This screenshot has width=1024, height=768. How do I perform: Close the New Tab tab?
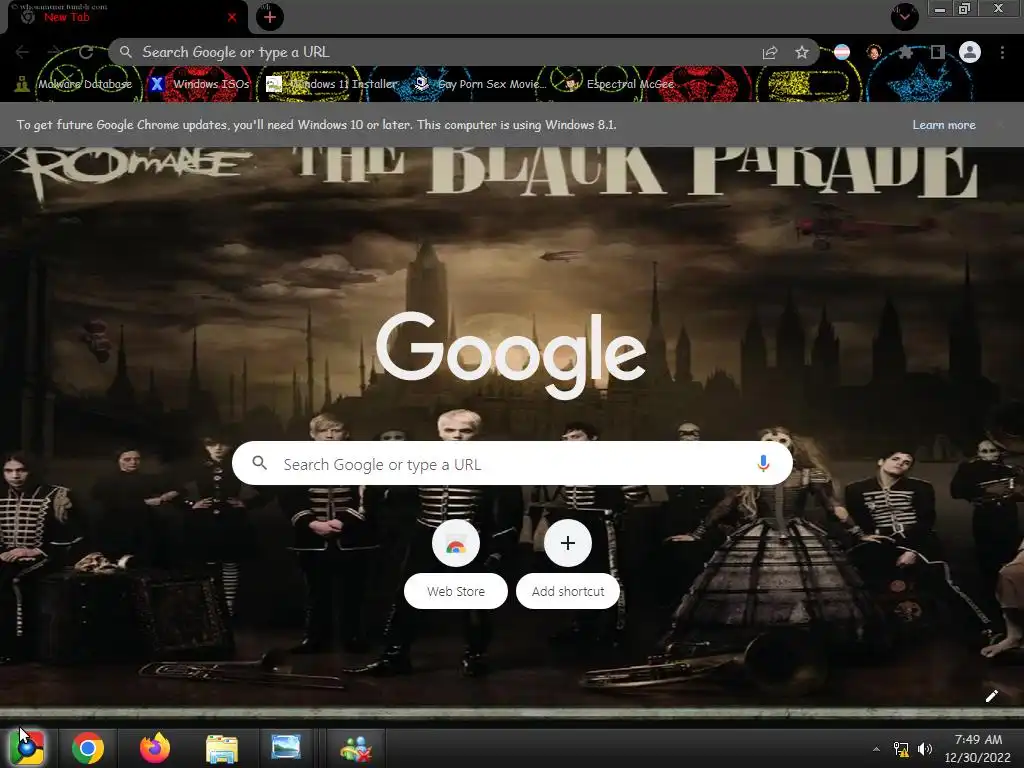(x=232, y=18)
